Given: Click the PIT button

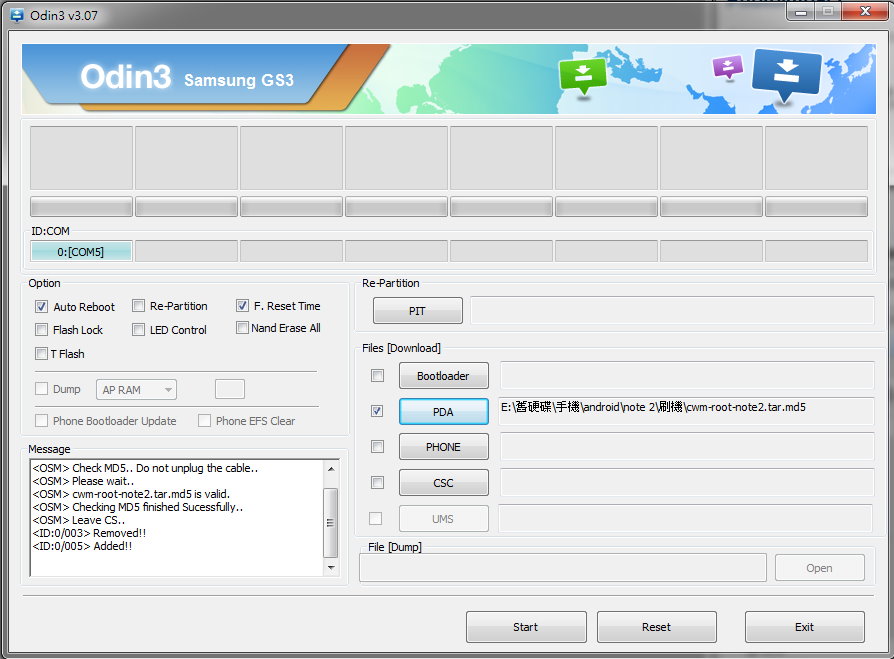Looking at the screenshot, I should point(417,311).
